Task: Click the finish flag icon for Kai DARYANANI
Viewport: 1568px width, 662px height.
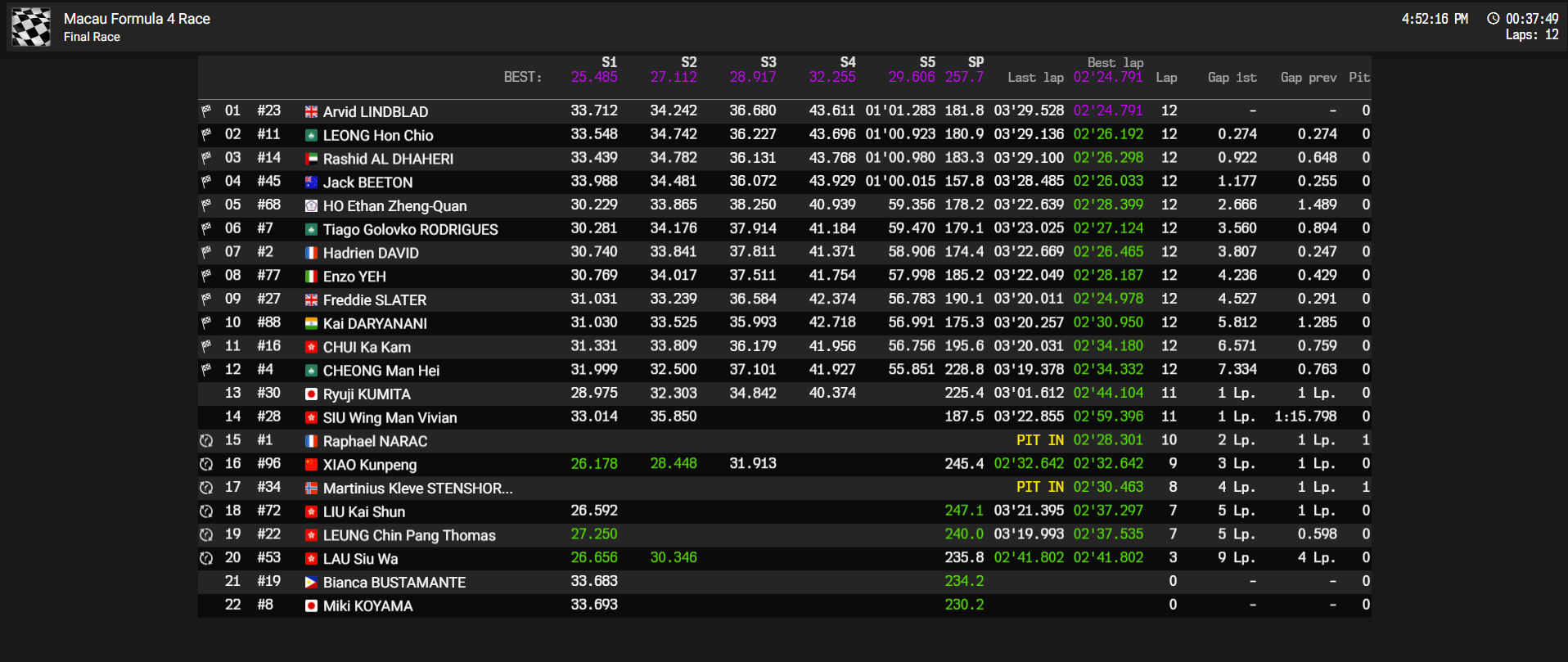Action: pos(206,323)
